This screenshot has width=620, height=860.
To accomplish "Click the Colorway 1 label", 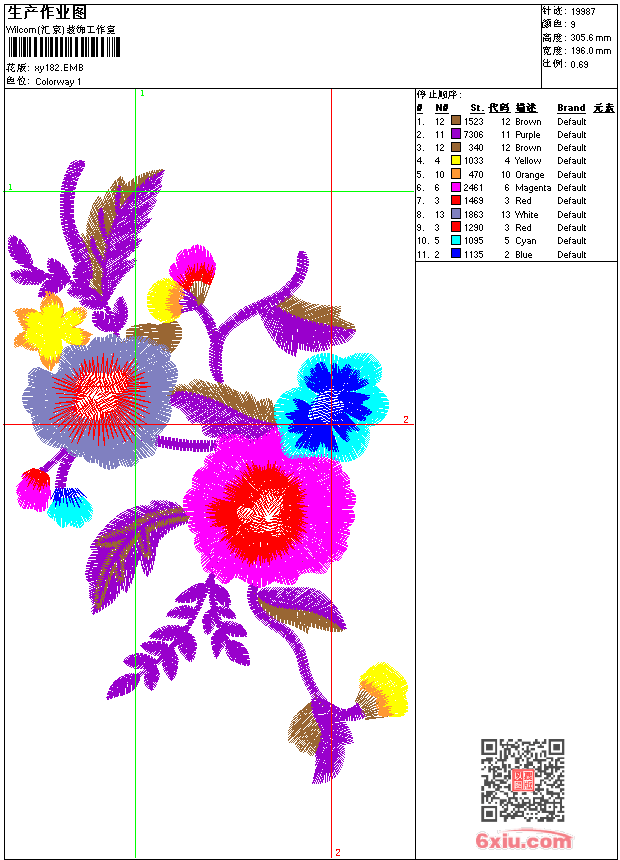I will pyautogui.click(x=58, y=82).
